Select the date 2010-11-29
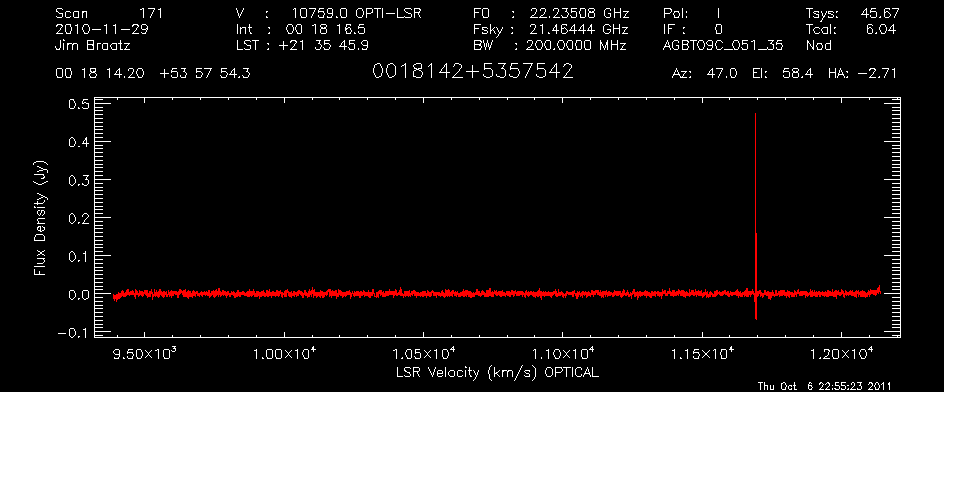This screenshot has height=490, width=962. tap(102, 29)
